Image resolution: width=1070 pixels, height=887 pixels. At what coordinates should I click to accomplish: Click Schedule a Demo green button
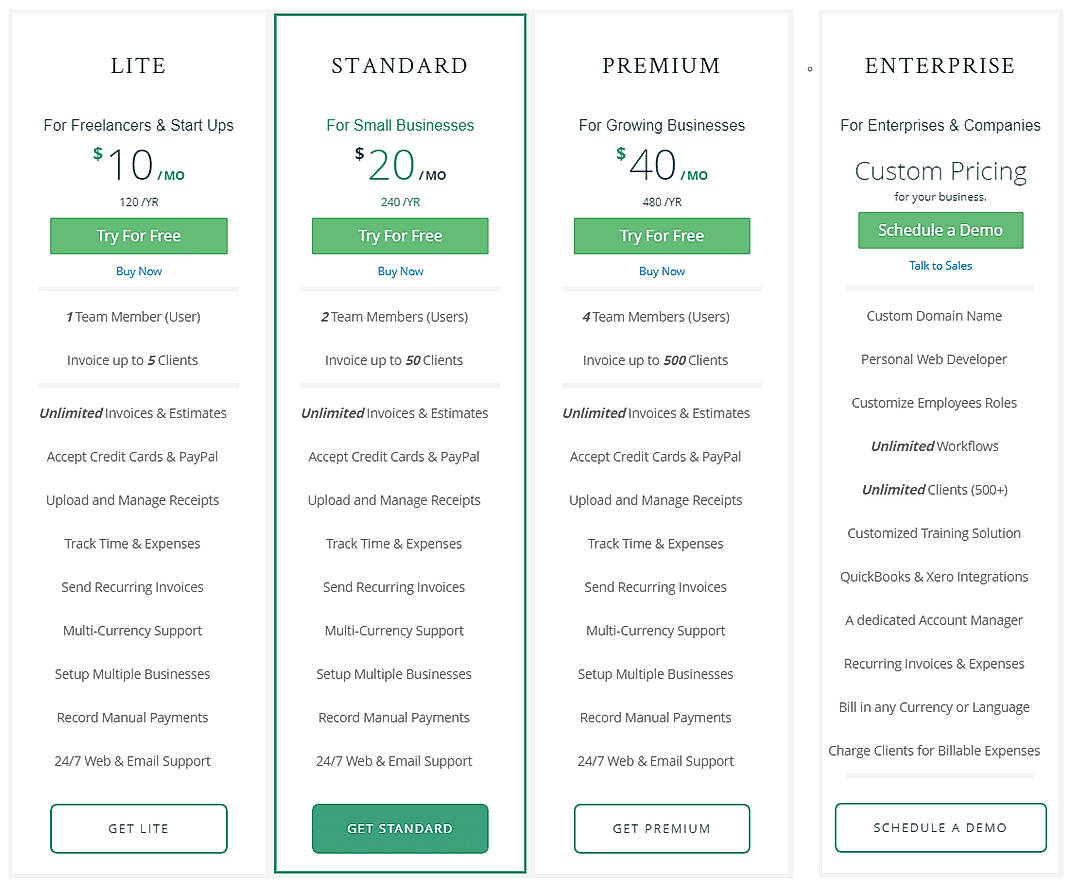point(940,230)
